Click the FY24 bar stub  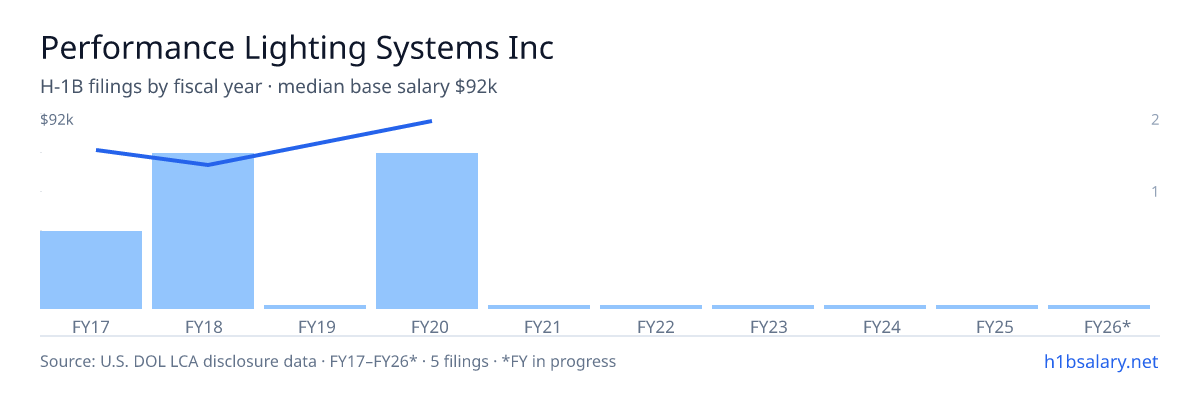point(875,307)
